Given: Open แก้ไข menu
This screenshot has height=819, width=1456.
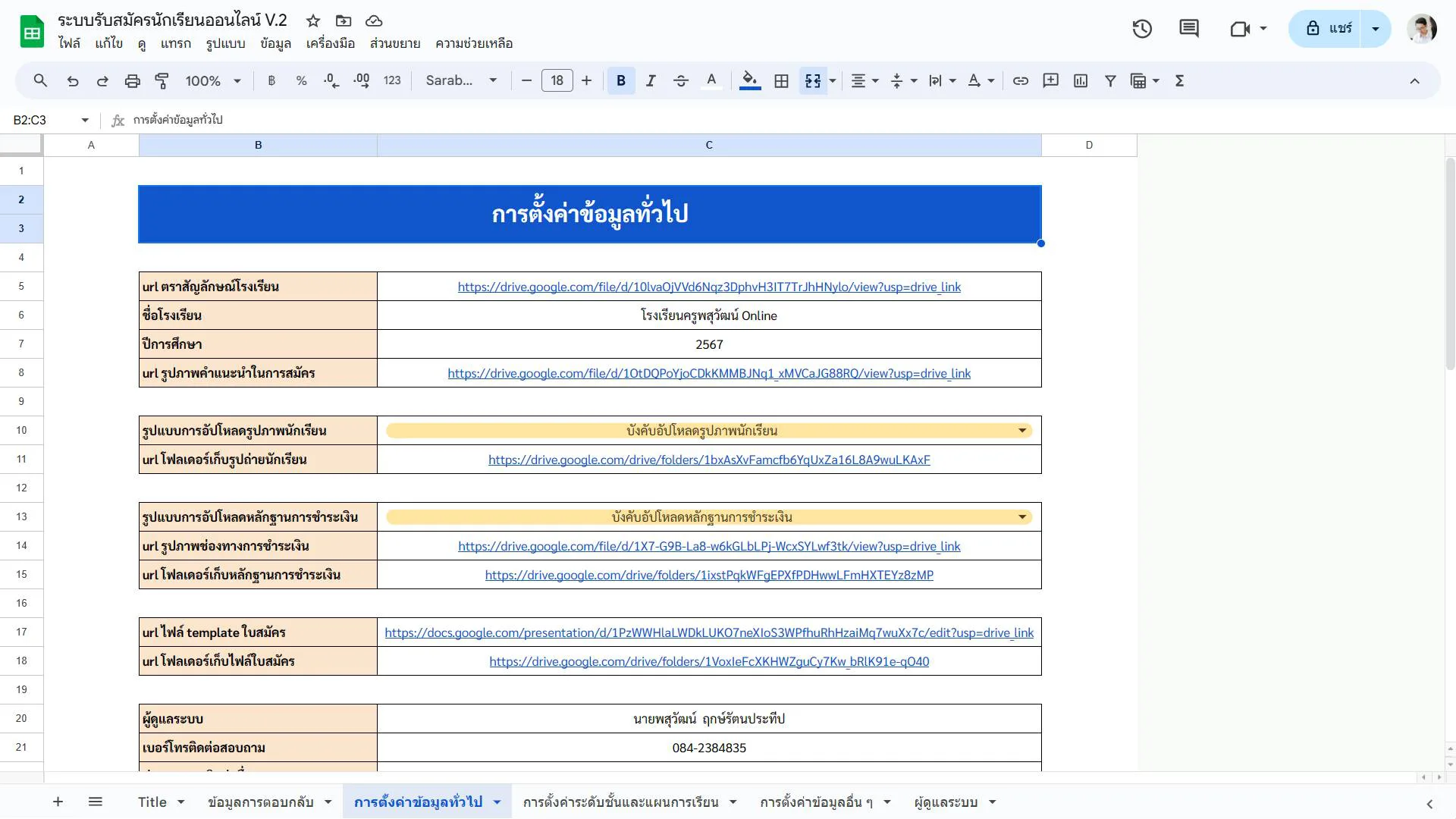Looking at the screenshot, I should [109, 43].
